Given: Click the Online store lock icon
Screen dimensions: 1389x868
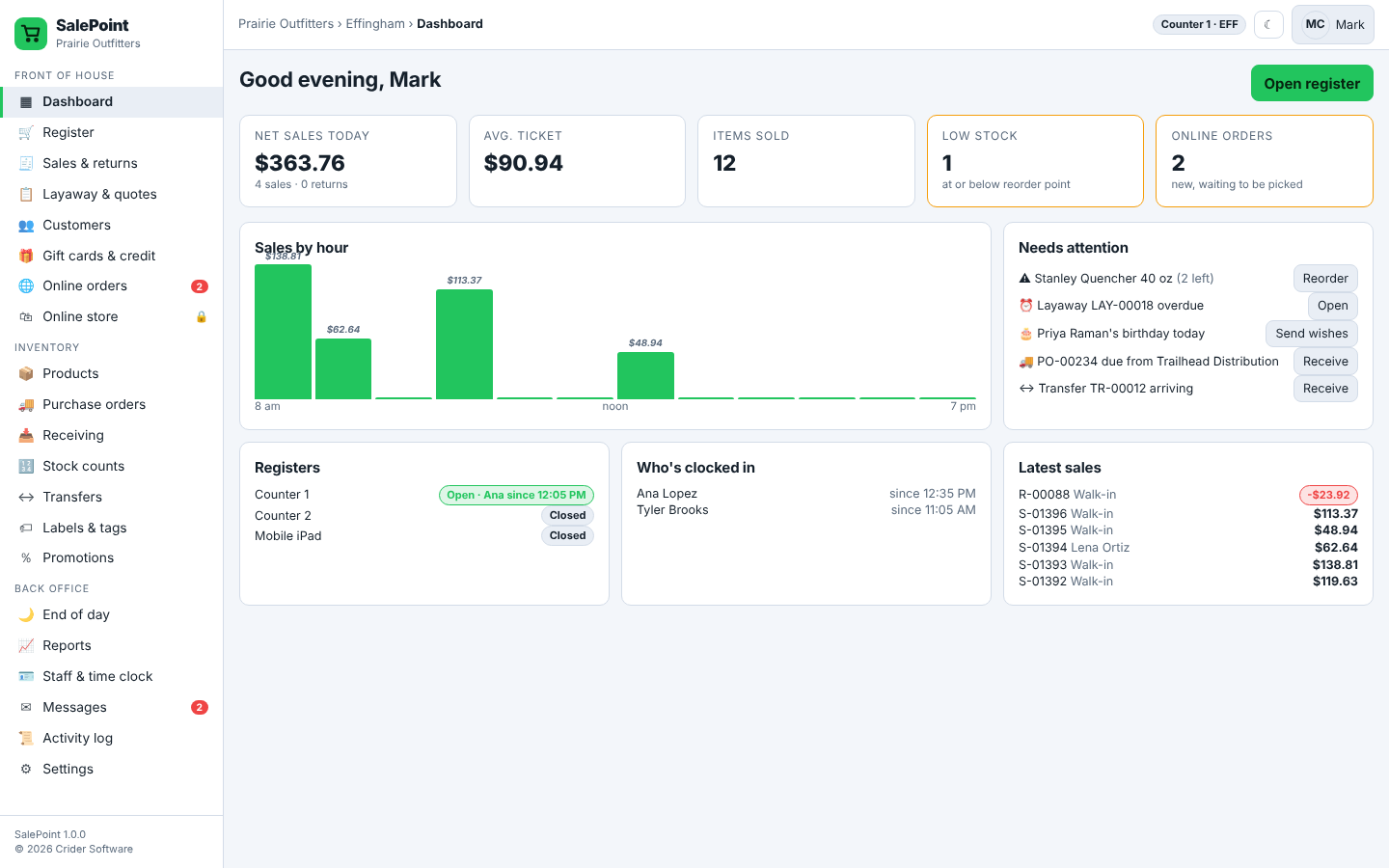Looking at the screenshot, I should (202, 317).
